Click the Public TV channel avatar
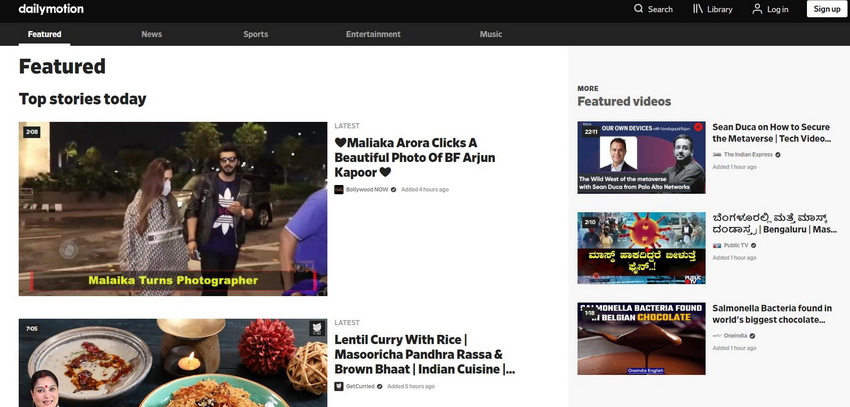Viewport: 850px width, 407px height. point(717,245)
